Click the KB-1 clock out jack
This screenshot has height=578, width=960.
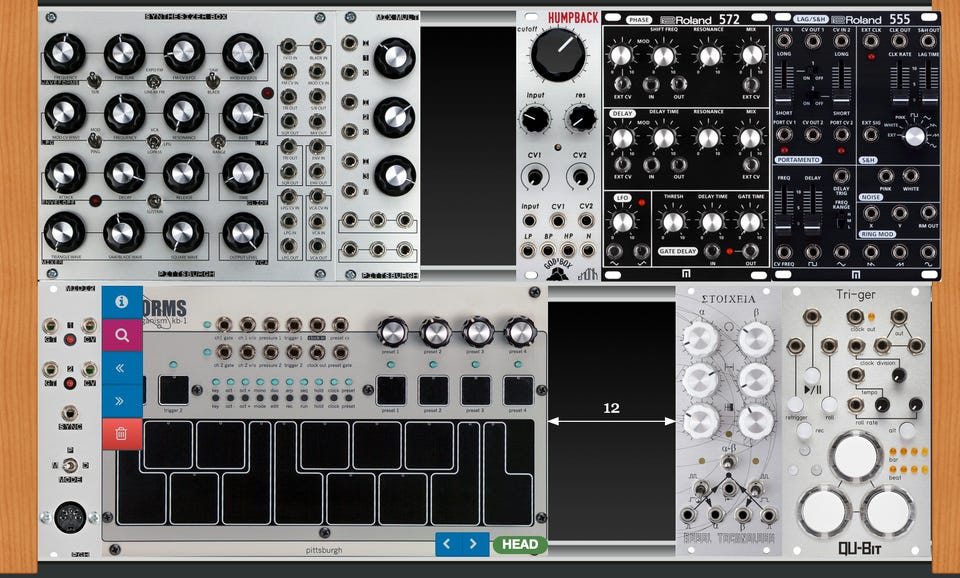click(x=317, y=352)
